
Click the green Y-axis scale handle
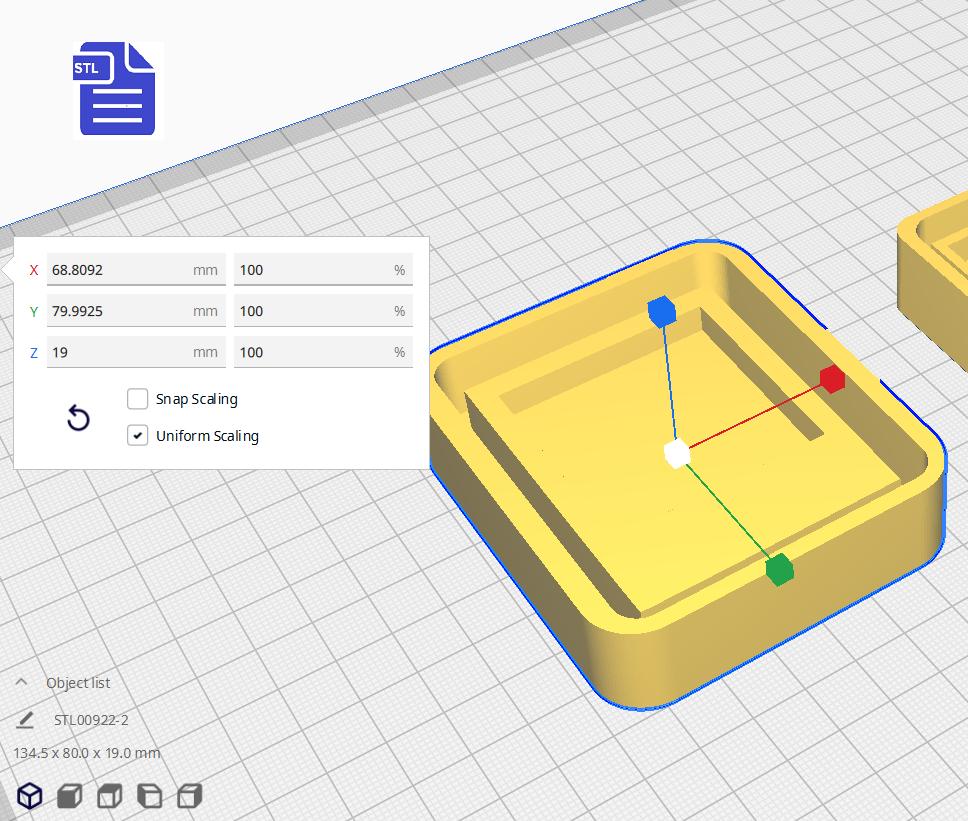coord(779,570)
